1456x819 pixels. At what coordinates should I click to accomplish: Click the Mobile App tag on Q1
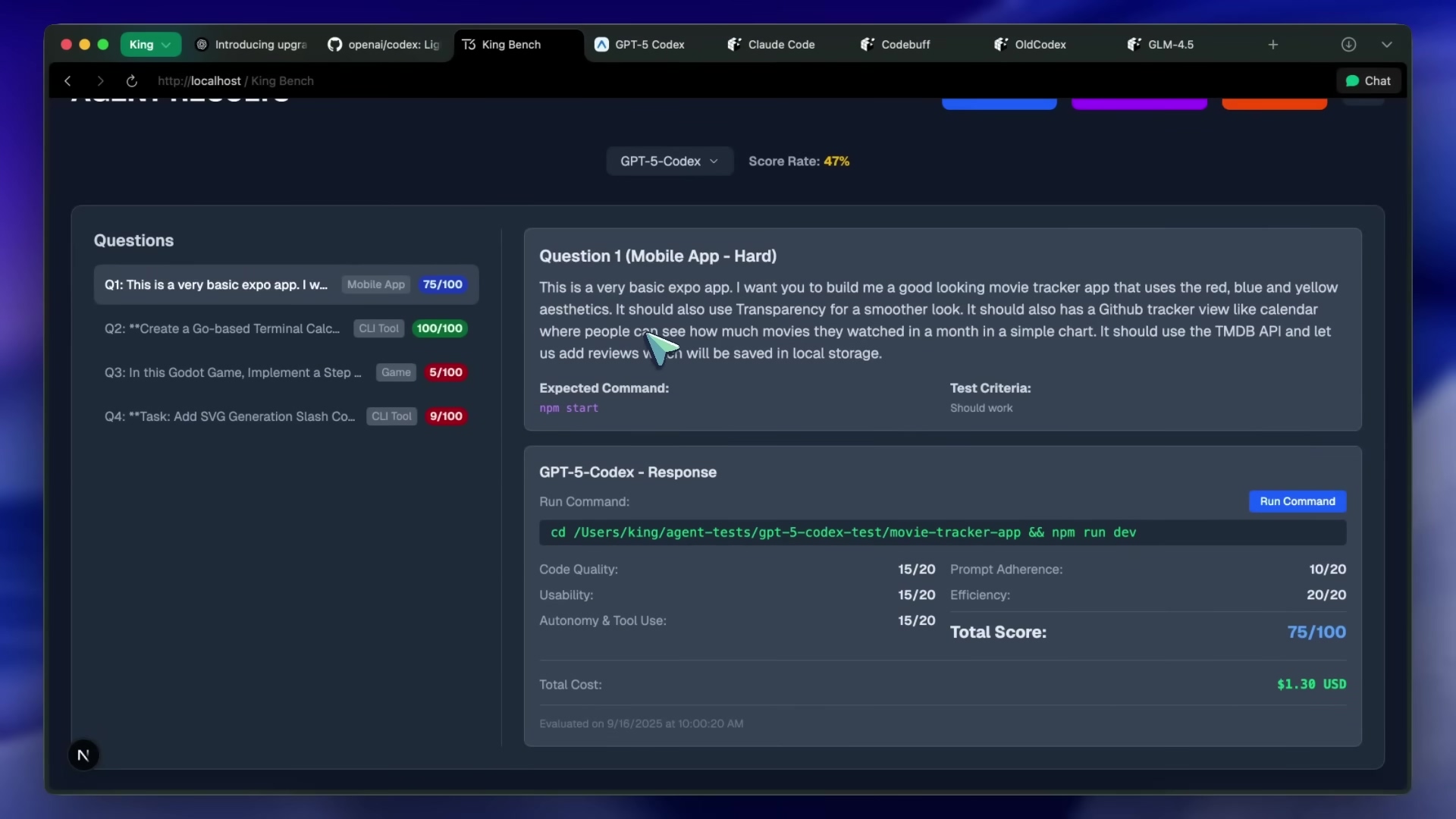tap(375, 284)
